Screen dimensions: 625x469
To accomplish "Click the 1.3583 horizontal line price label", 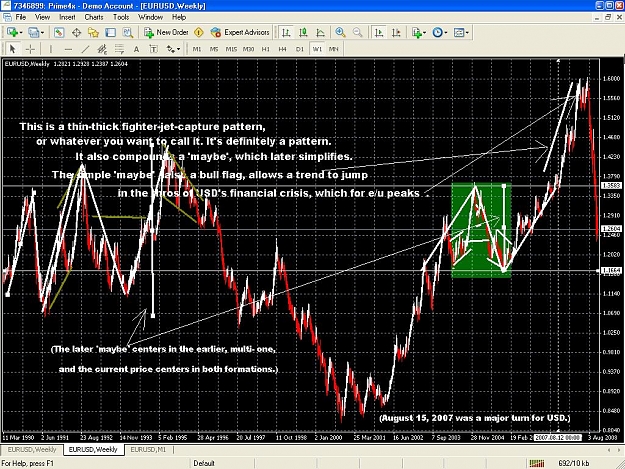I will pyautogui.click(x=611, y=185).
